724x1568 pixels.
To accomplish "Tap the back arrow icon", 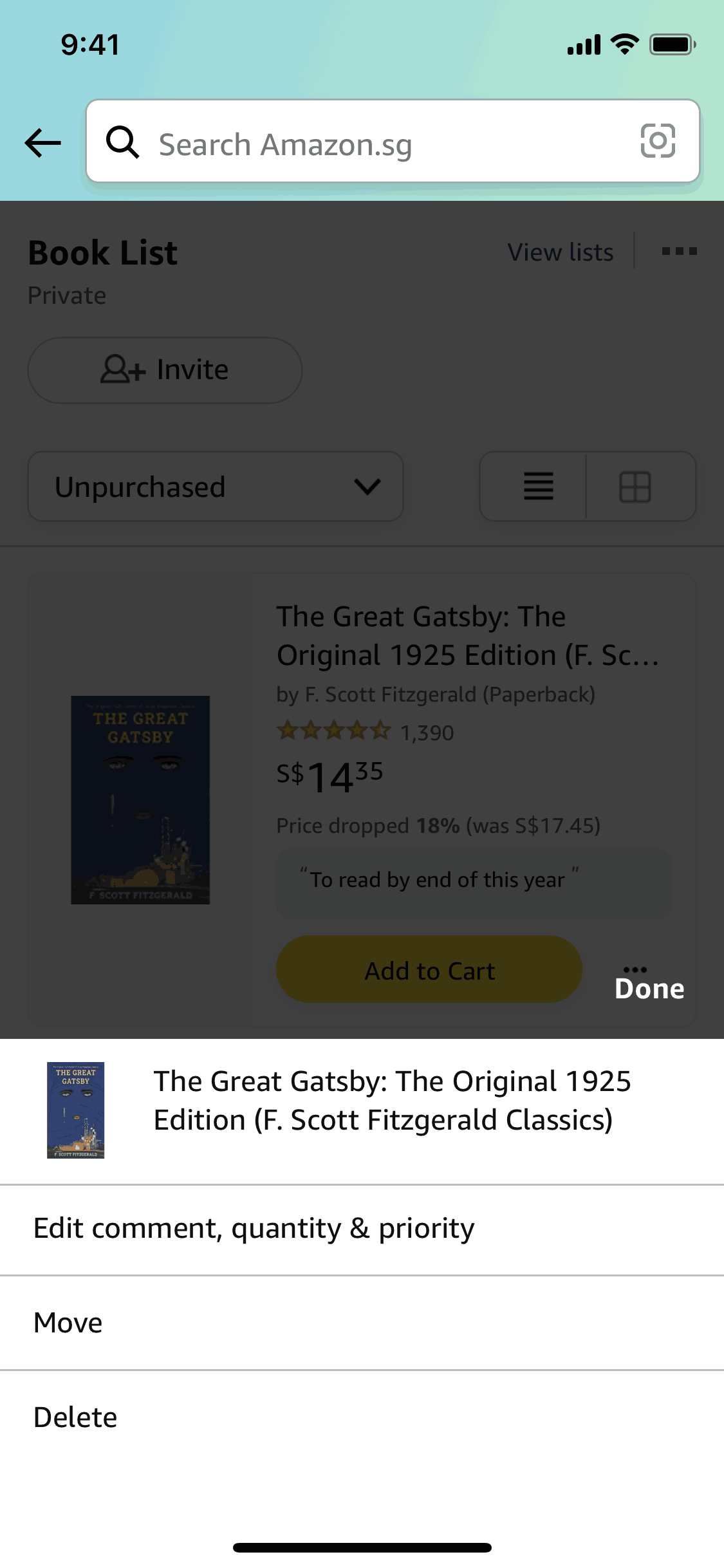I will pyautogui.click(x=42, y=142).
